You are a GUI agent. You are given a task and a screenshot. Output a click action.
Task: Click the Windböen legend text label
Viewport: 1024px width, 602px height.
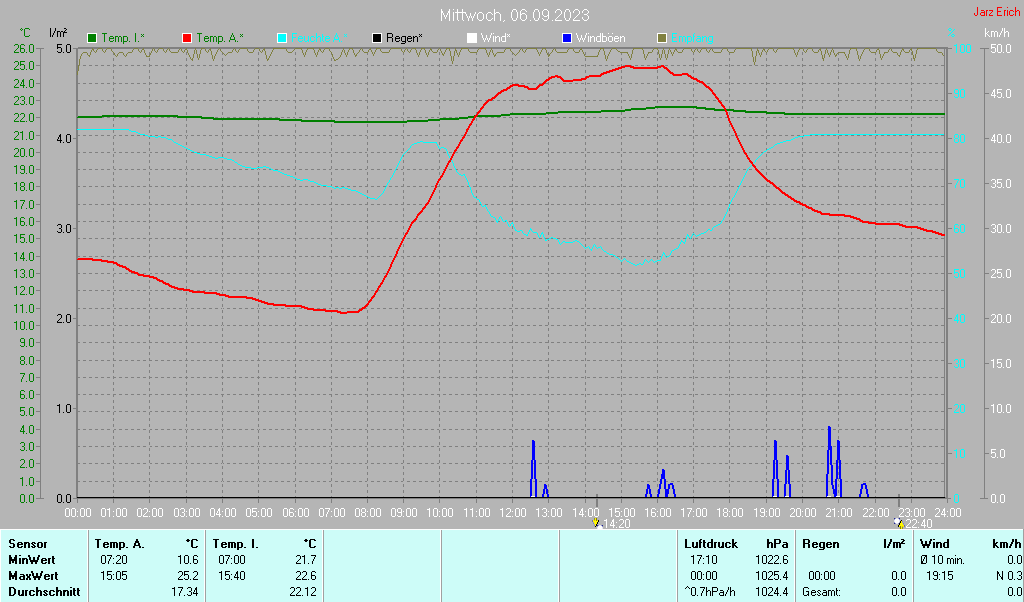click(x=600, y=38)
